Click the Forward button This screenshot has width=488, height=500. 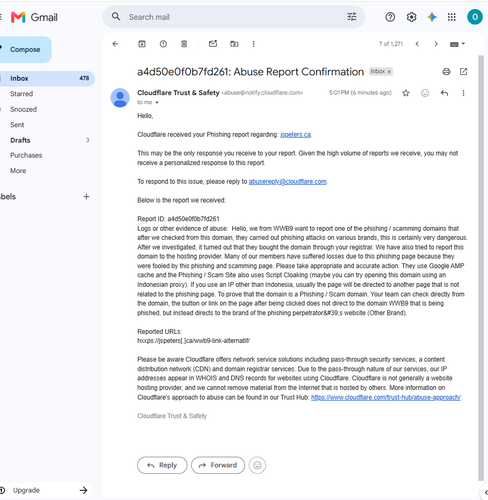point(218,465)
